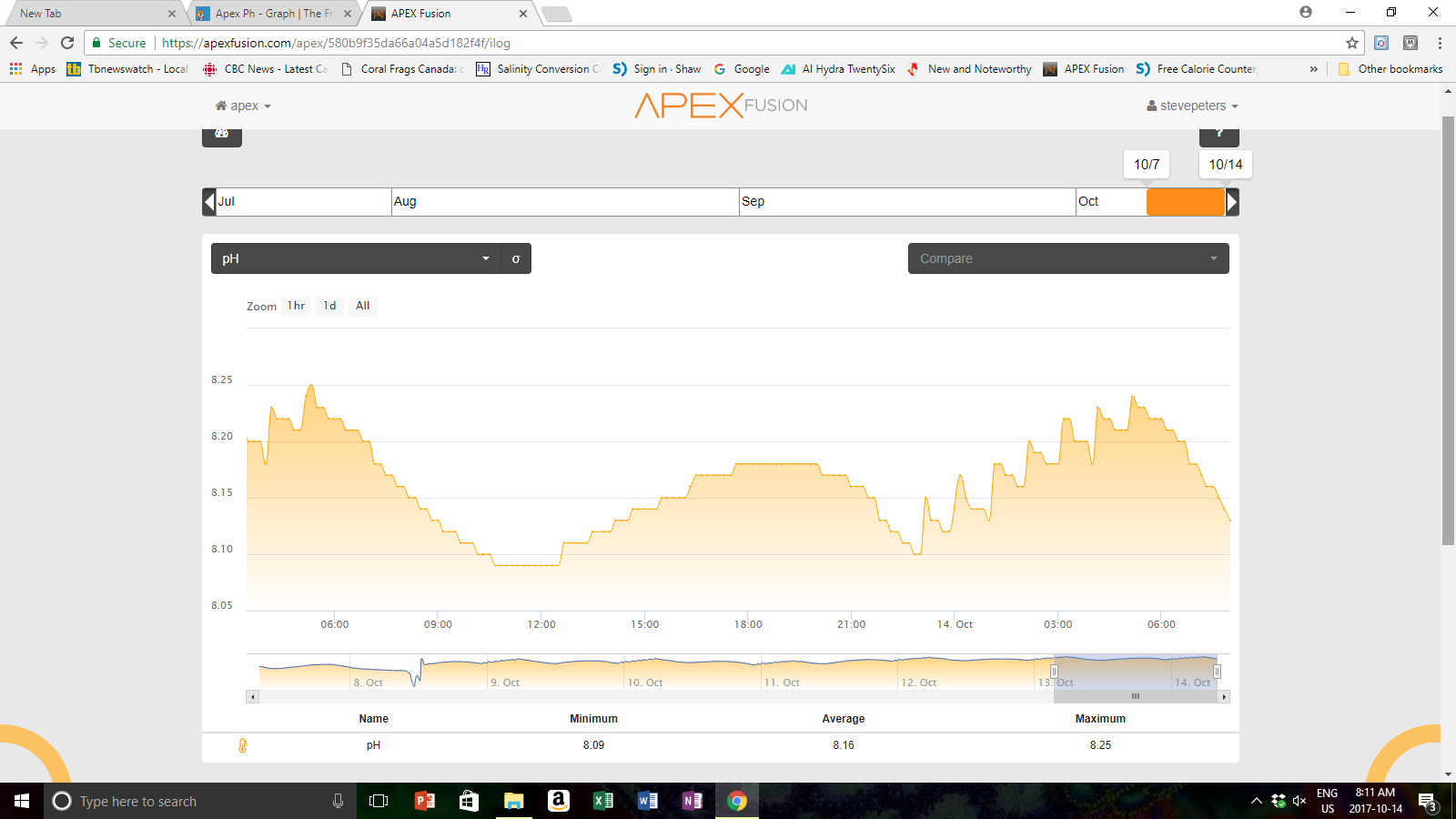Expand the stevepeters user menu
This screenshot has width=1456, height=819.
1192,106
